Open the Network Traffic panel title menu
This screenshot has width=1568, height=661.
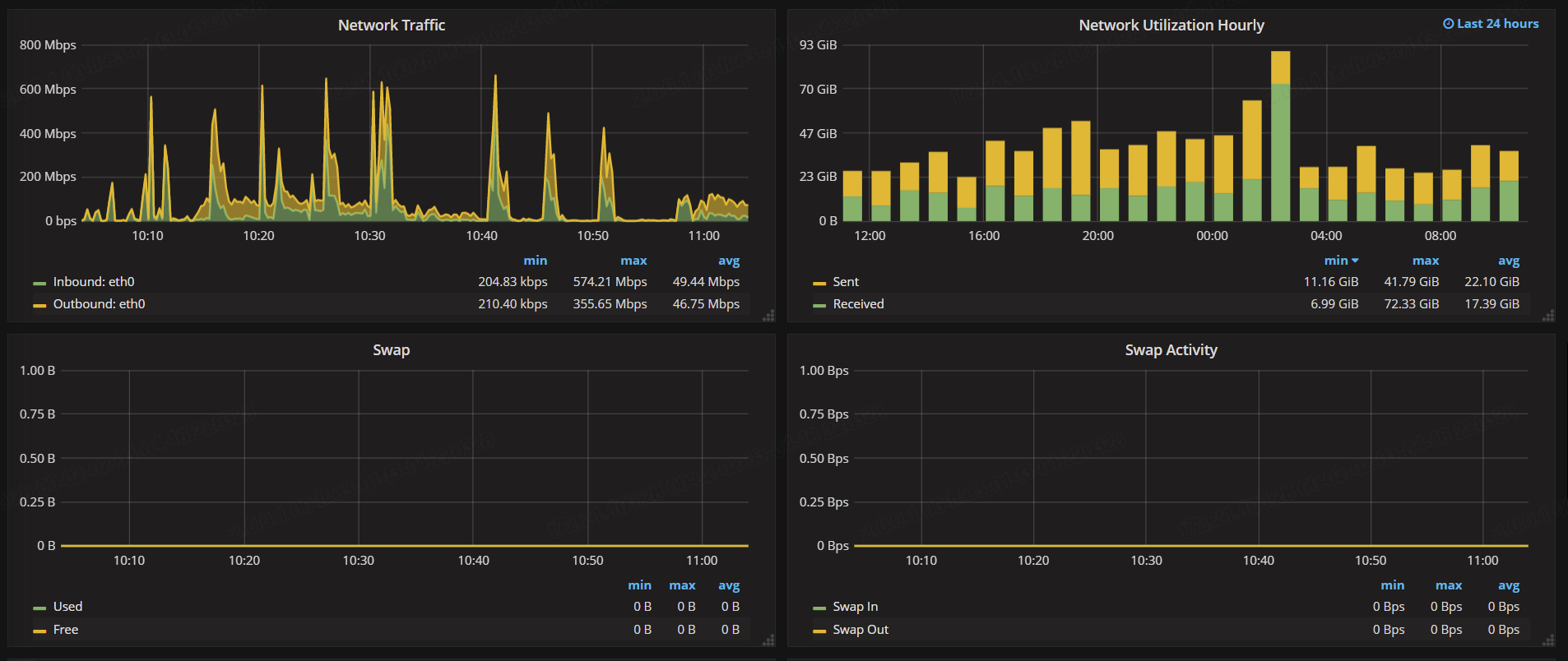coord(392,25)
